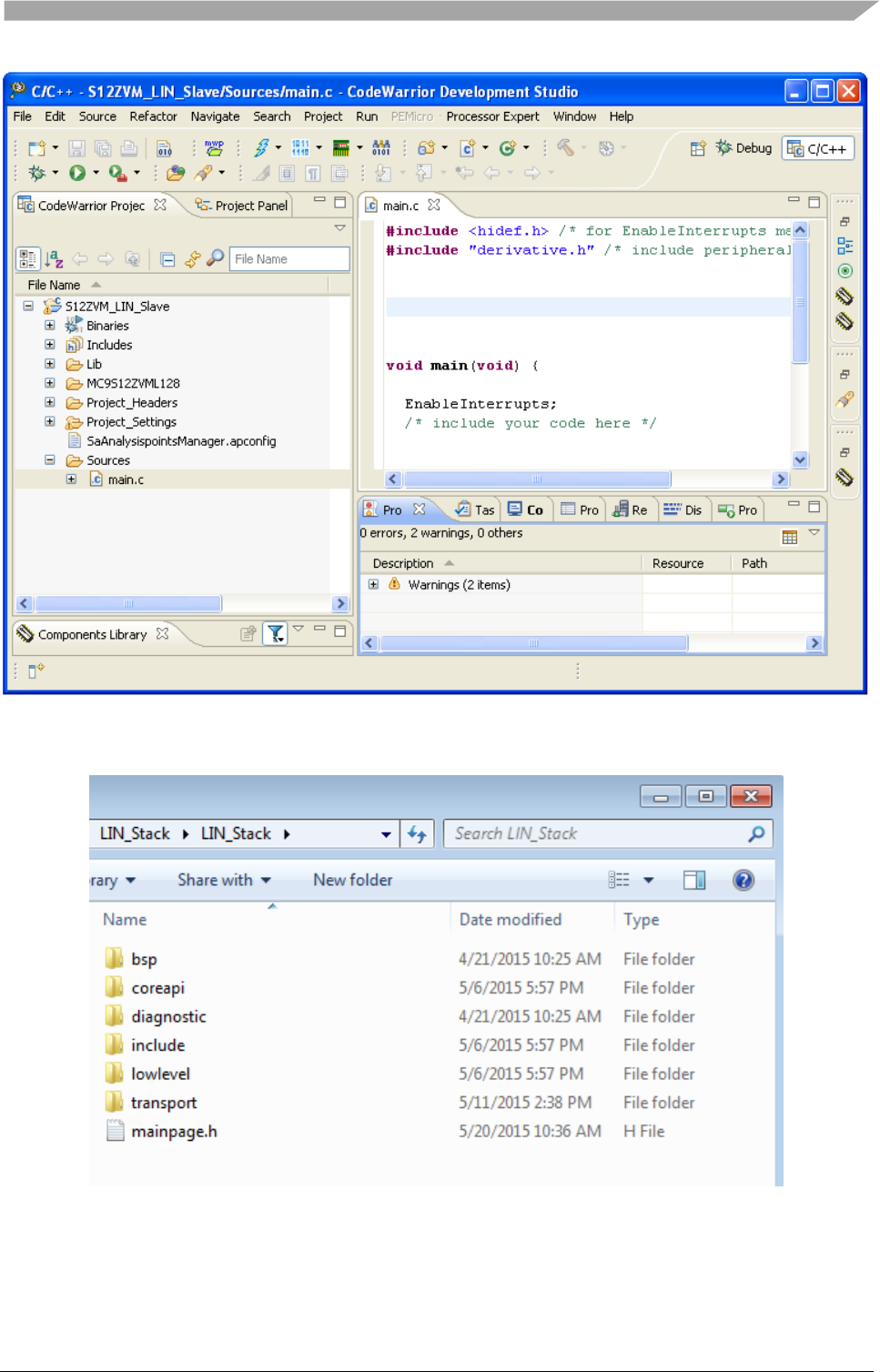Click the File Name filter field
Viewport: 880px width, 1372px height.
coord(289,259)
